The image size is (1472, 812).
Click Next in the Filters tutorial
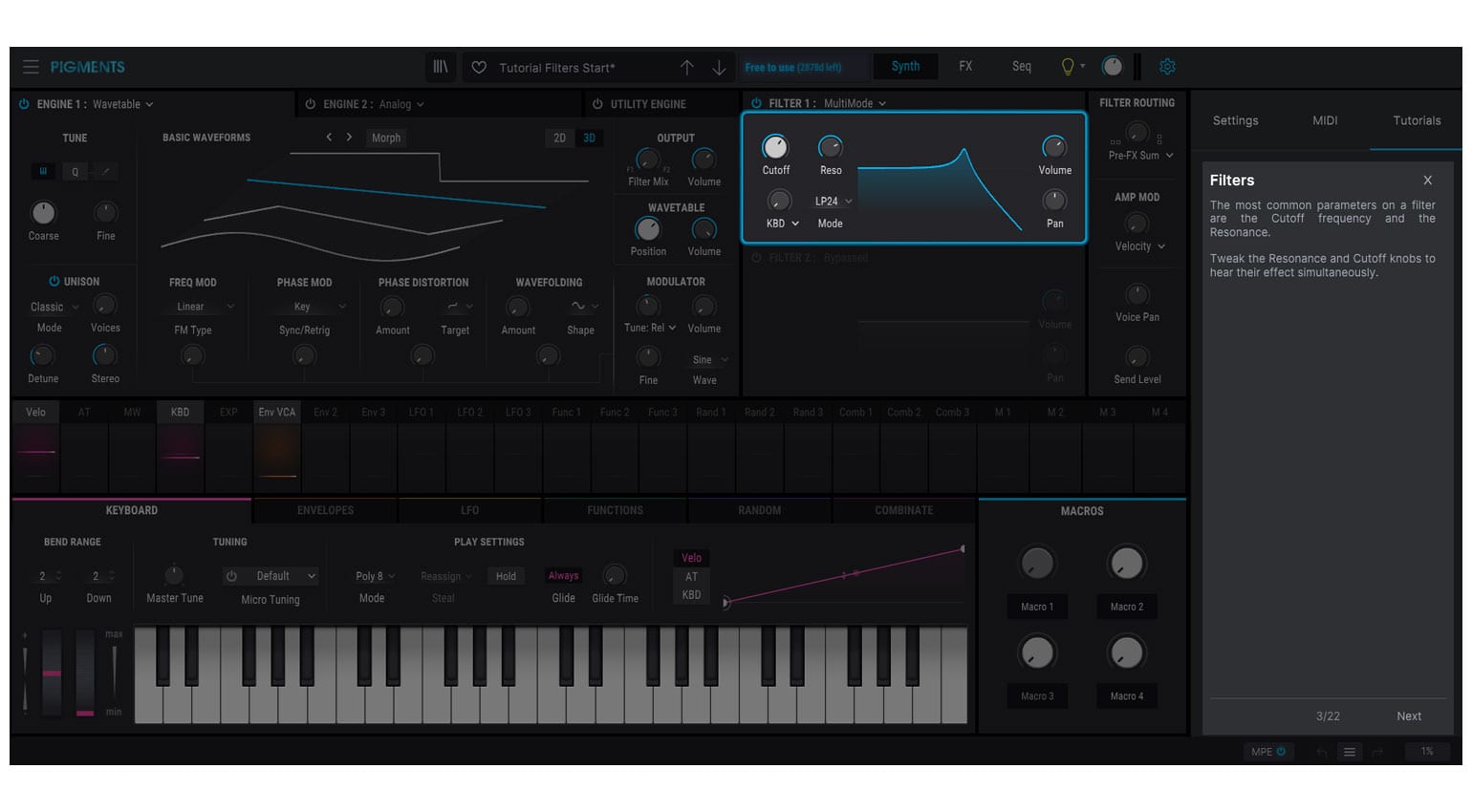[1408, 716]
